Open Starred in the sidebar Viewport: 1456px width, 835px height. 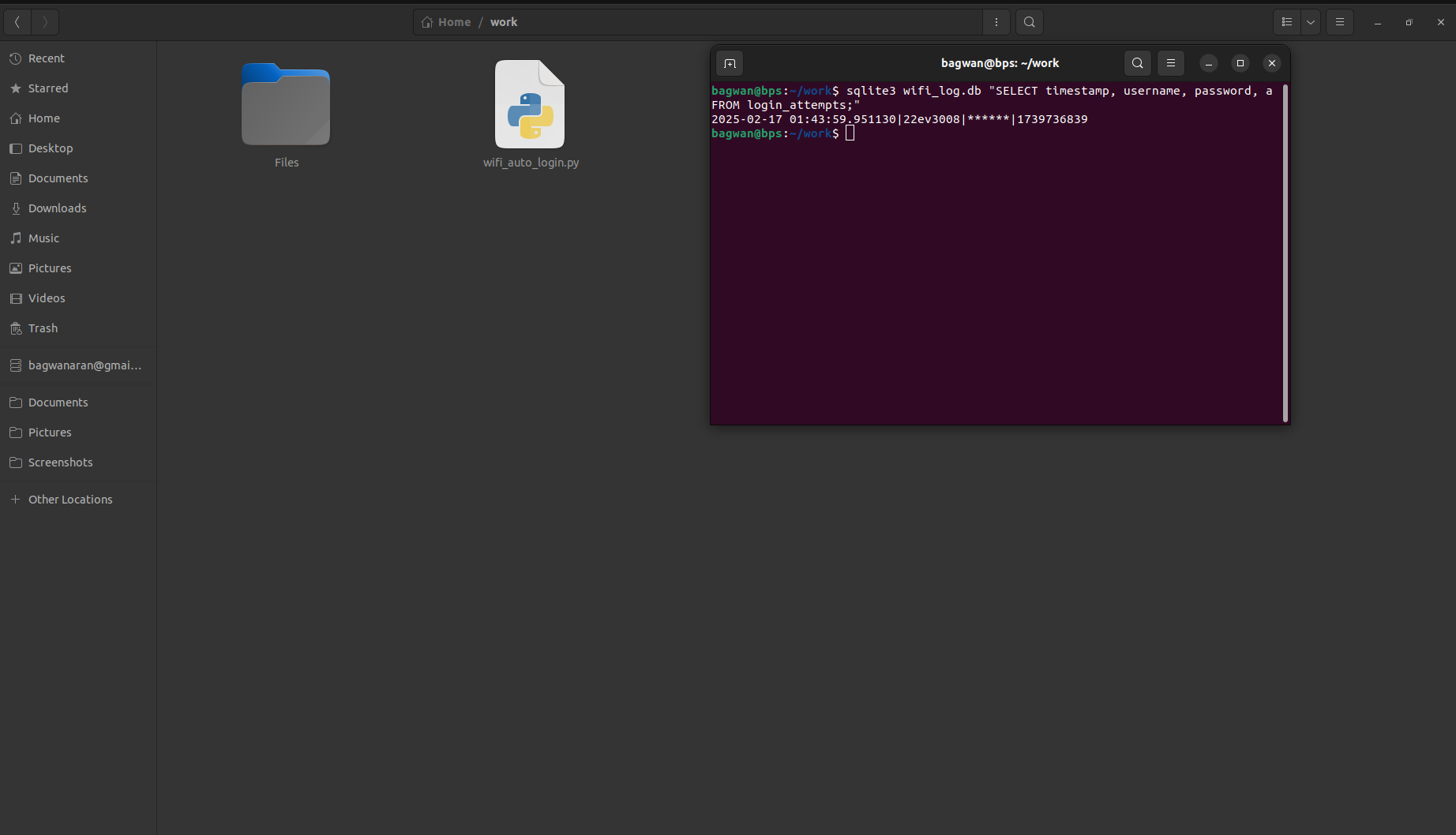pos(78,88)
